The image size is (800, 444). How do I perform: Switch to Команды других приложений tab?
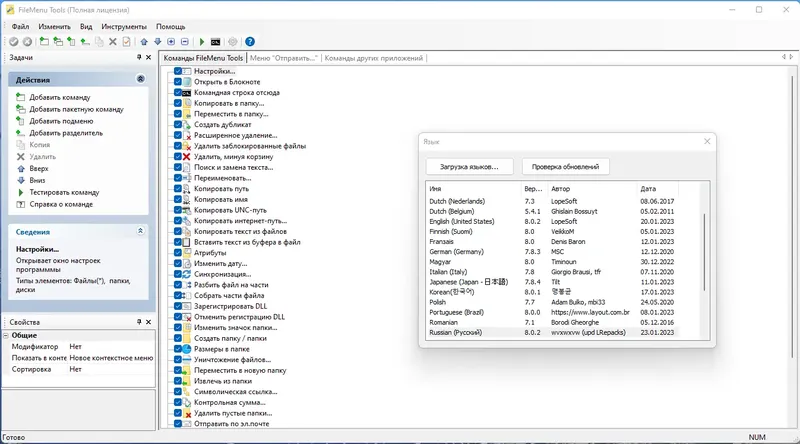tap(373, 58)
